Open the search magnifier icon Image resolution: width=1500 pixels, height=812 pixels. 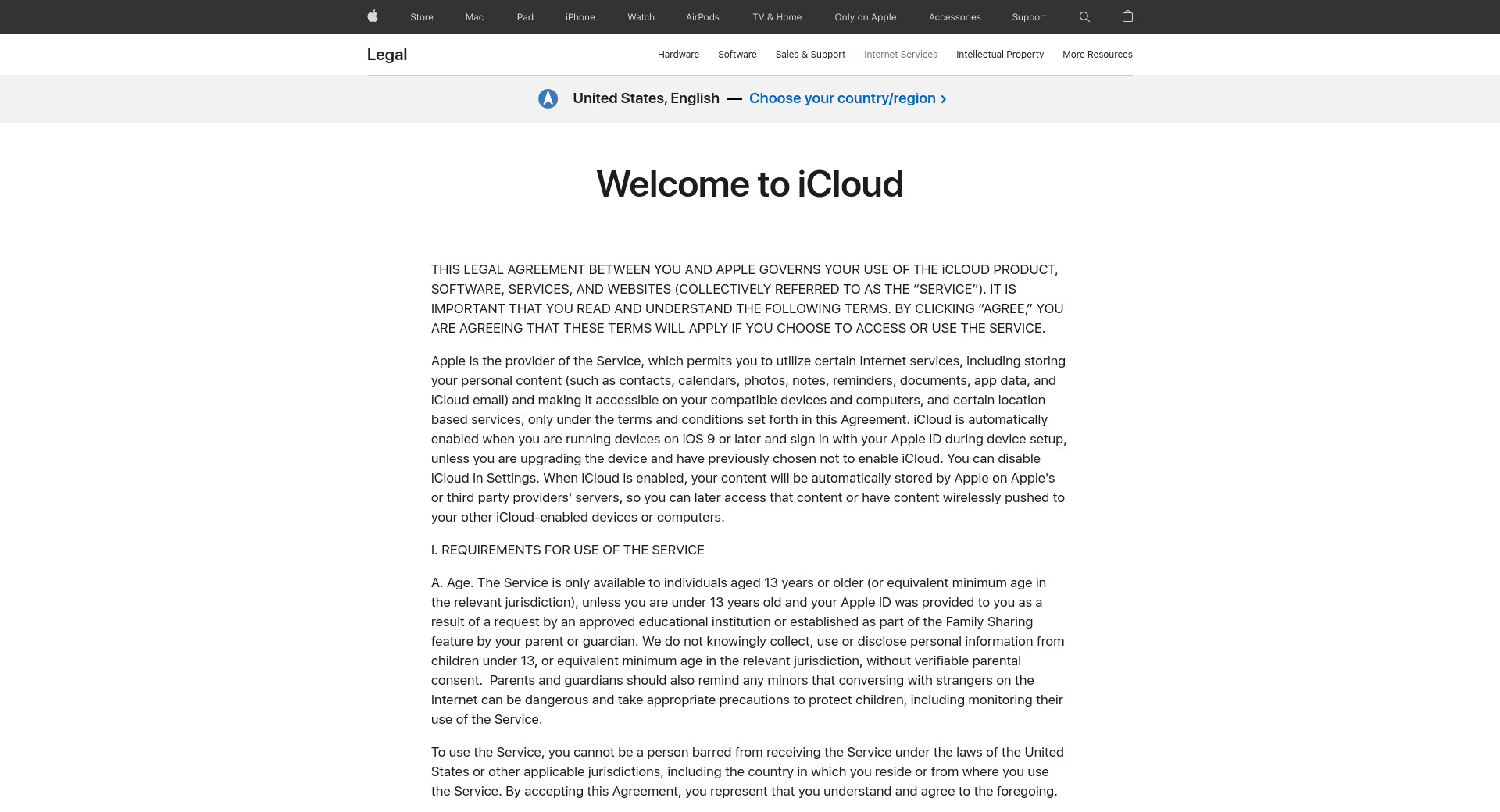click(1084, 16)
